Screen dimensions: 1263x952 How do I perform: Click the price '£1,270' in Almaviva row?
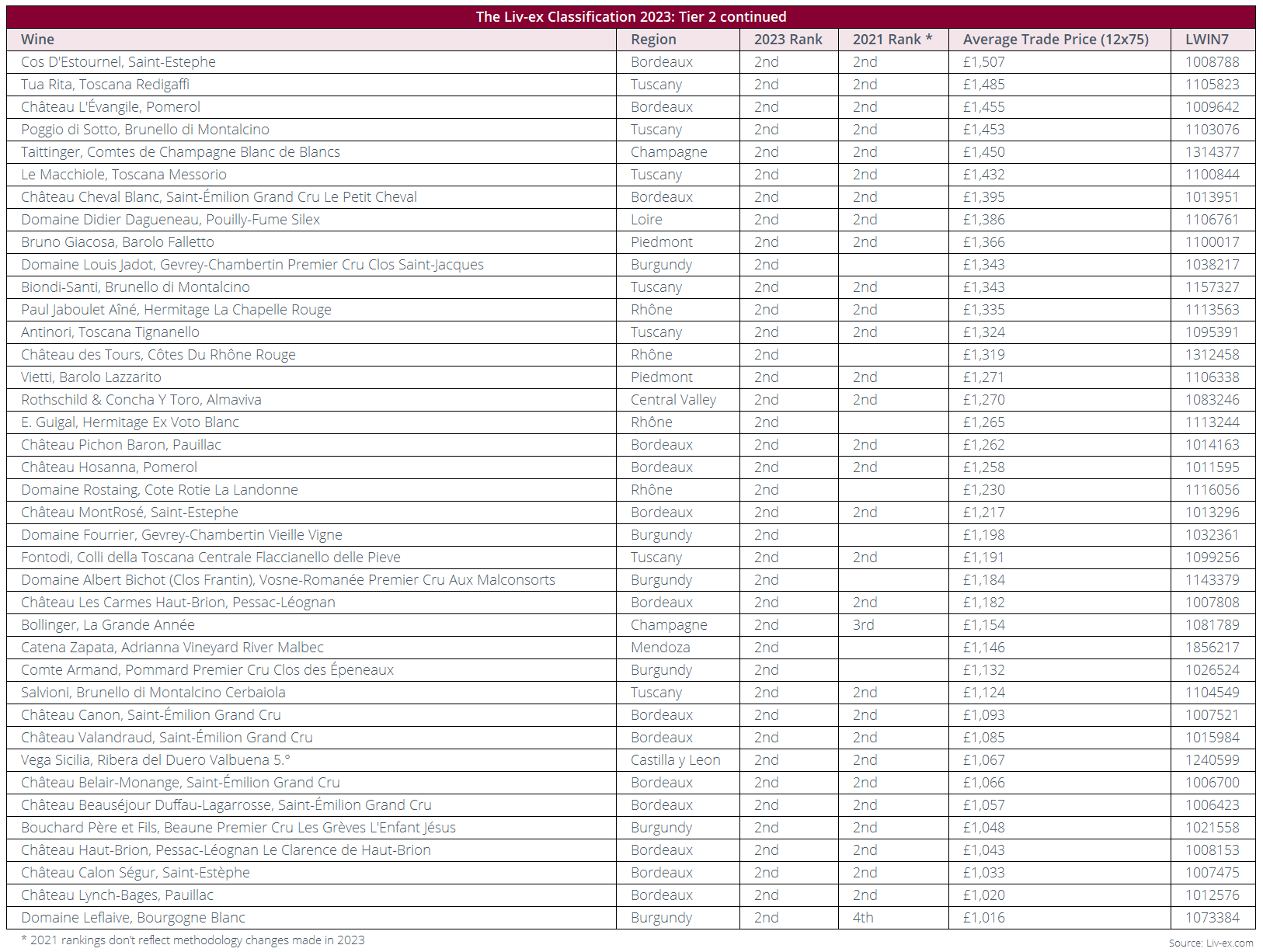(984, 400)
